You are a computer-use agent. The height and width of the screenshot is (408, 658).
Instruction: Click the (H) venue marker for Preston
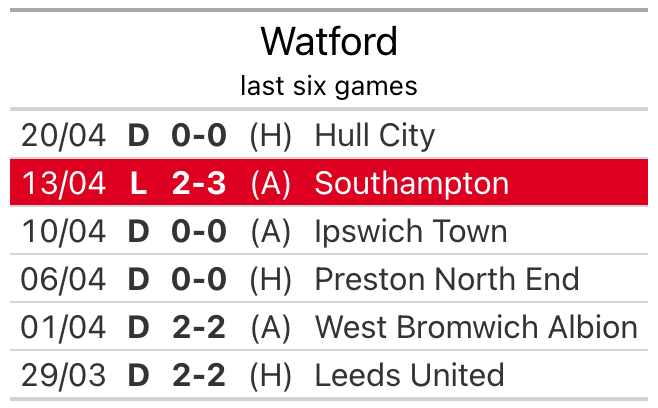tap(271, 280)
